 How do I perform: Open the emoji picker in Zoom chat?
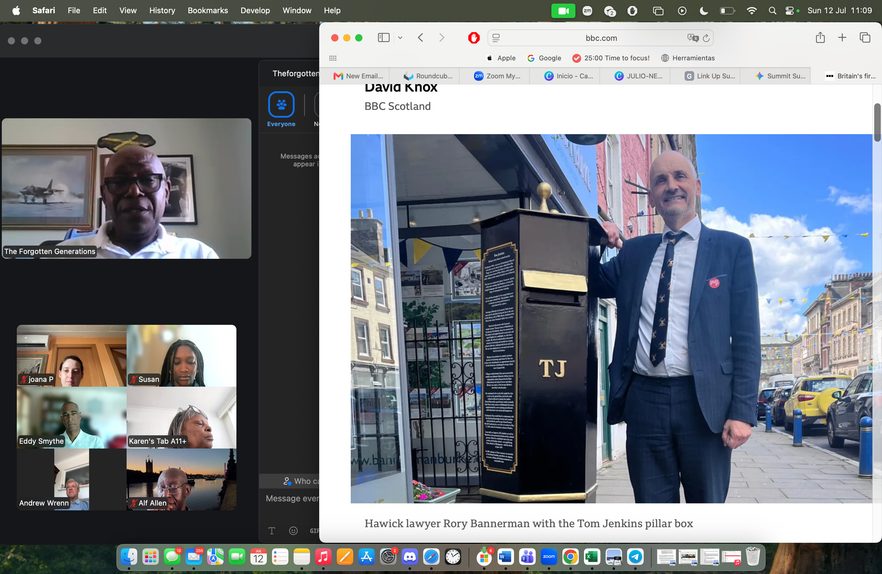(293, 531)
